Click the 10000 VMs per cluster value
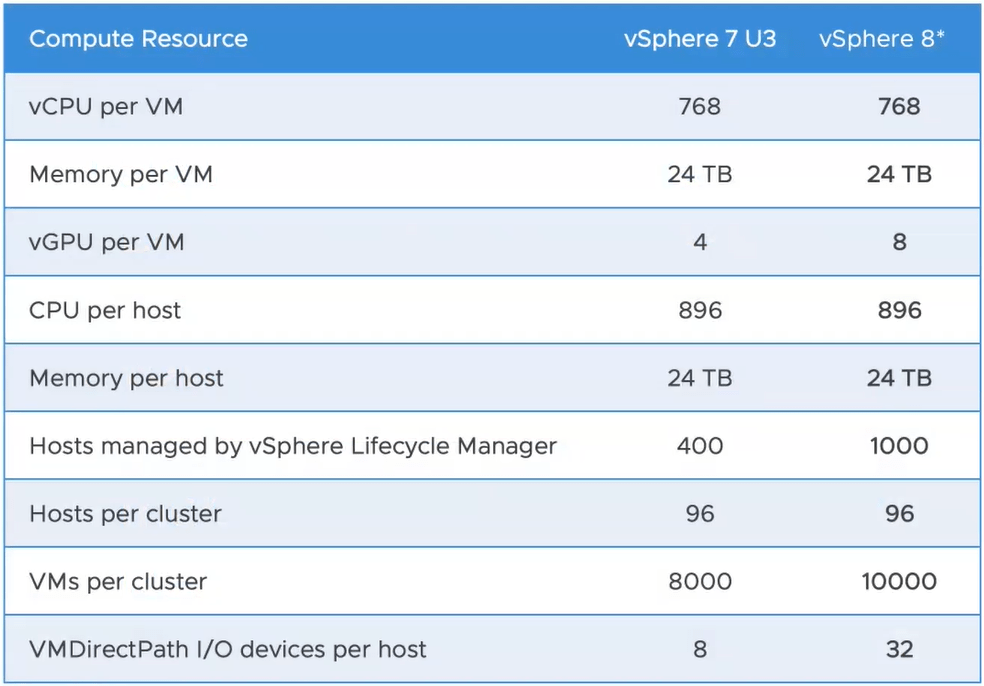The height and width of the screenshot is (686, 984). click(x=899, y=582)
